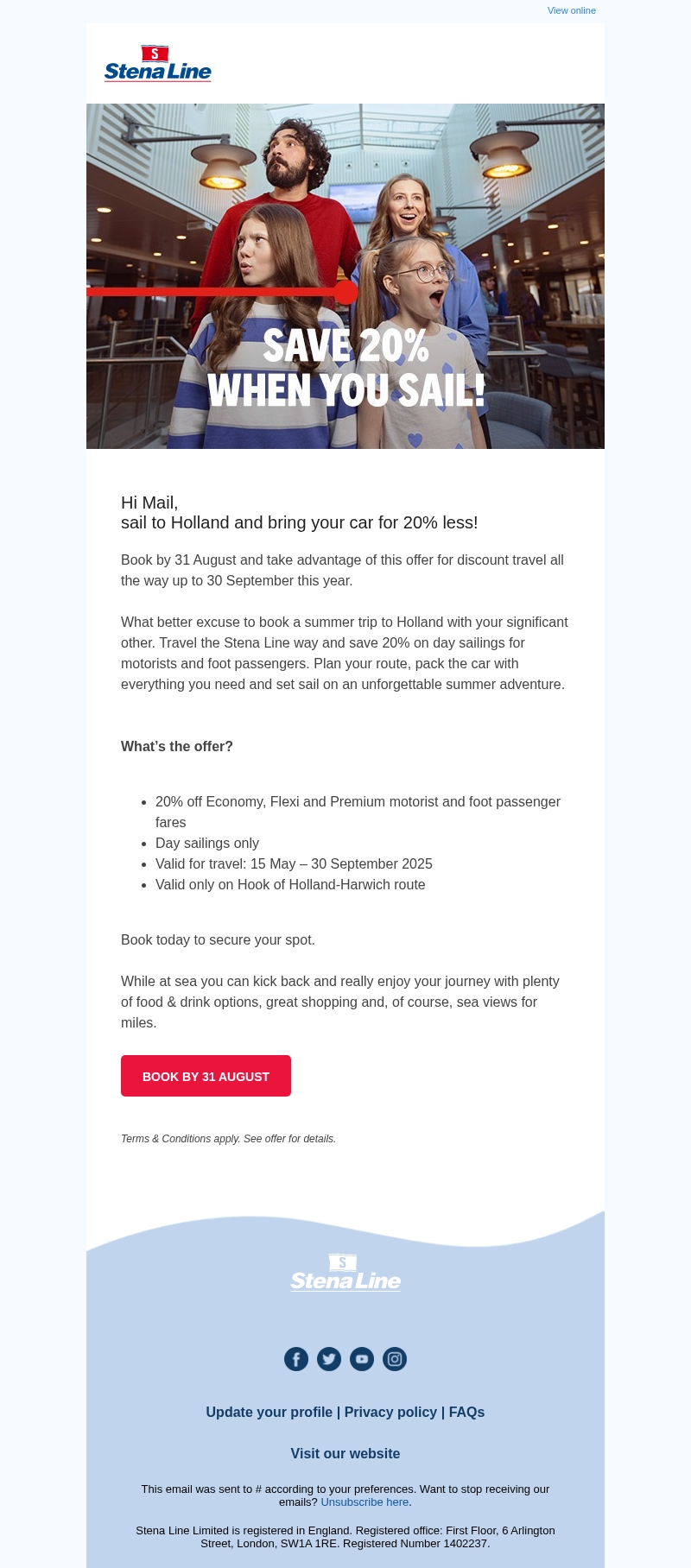Open the FAQs footer link
Image resolution: width=691 pixels, height=1568 pixels.
[x=466, y=1413]
